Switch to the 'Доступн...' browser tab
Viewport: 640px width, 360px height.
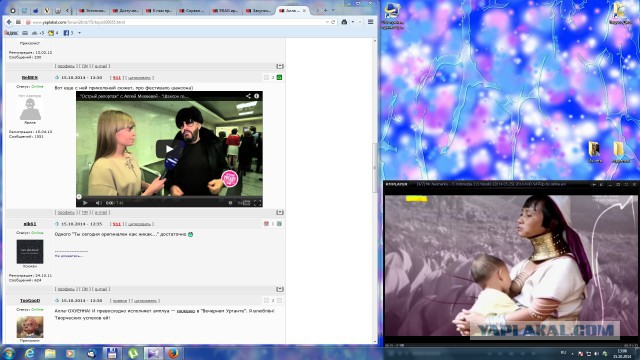coord(126,11)
